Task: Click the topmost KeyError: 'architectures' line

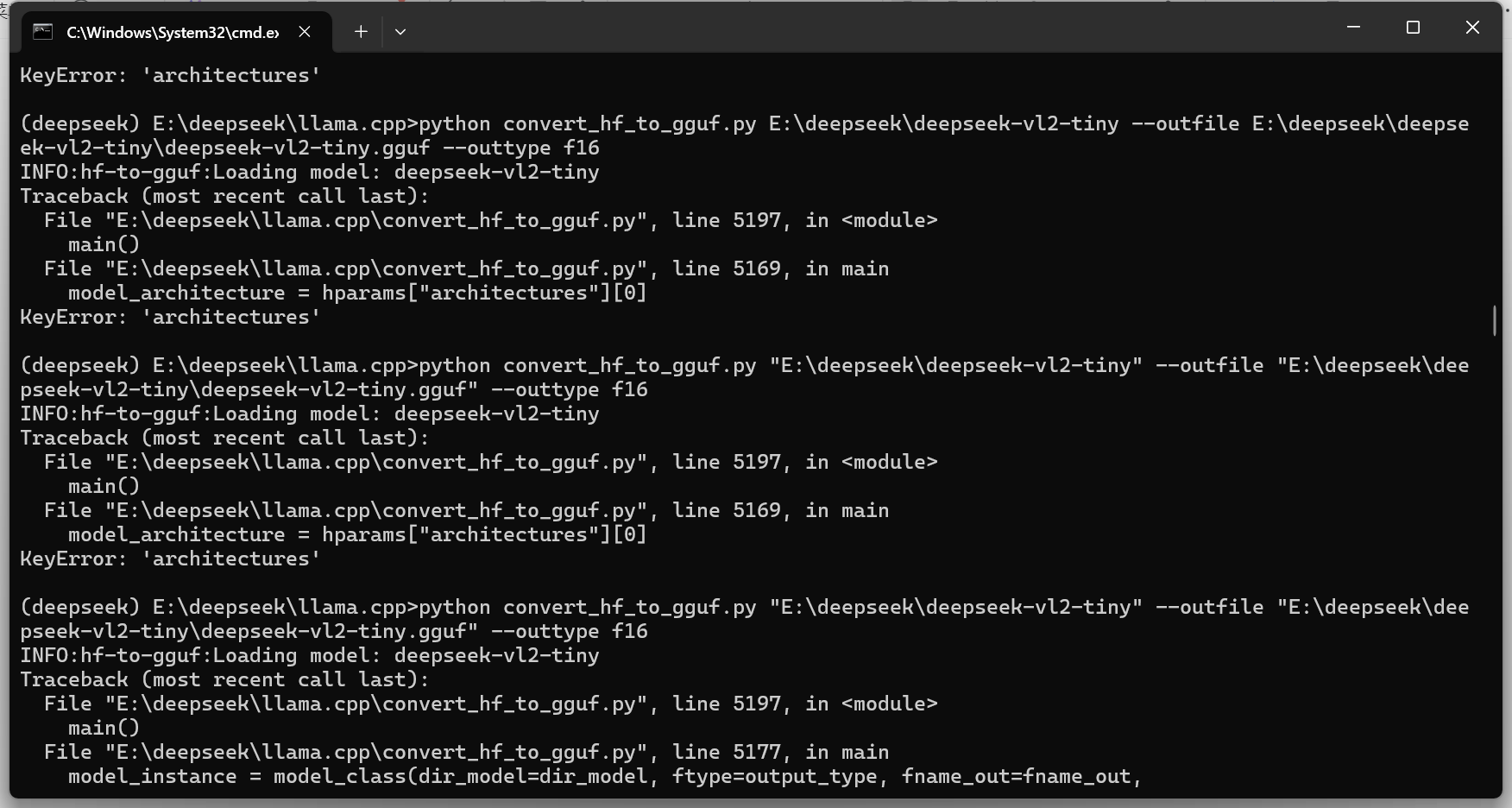Action: pyautogui.click(x=171, y=75)
